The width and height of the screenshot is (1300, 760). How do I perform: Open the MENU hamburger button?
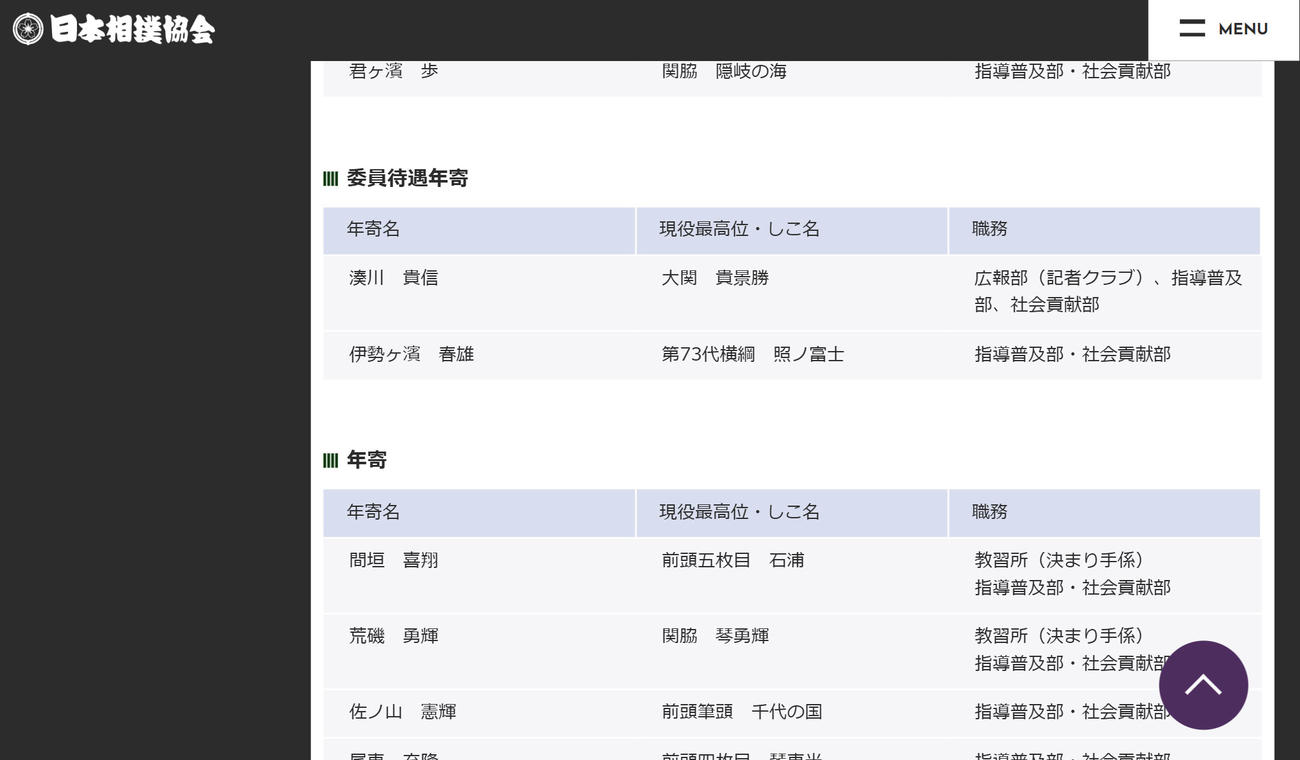(1223, 29)
